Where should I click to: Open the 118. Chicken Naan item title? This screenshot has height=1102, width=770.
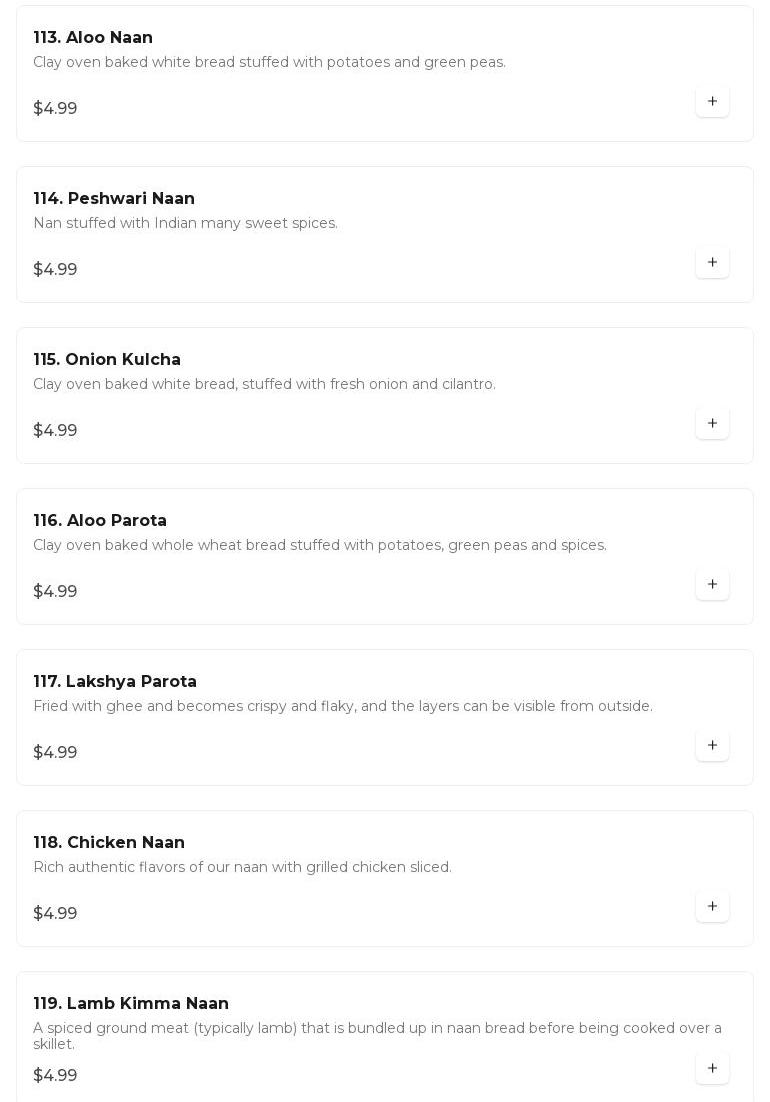109,843
